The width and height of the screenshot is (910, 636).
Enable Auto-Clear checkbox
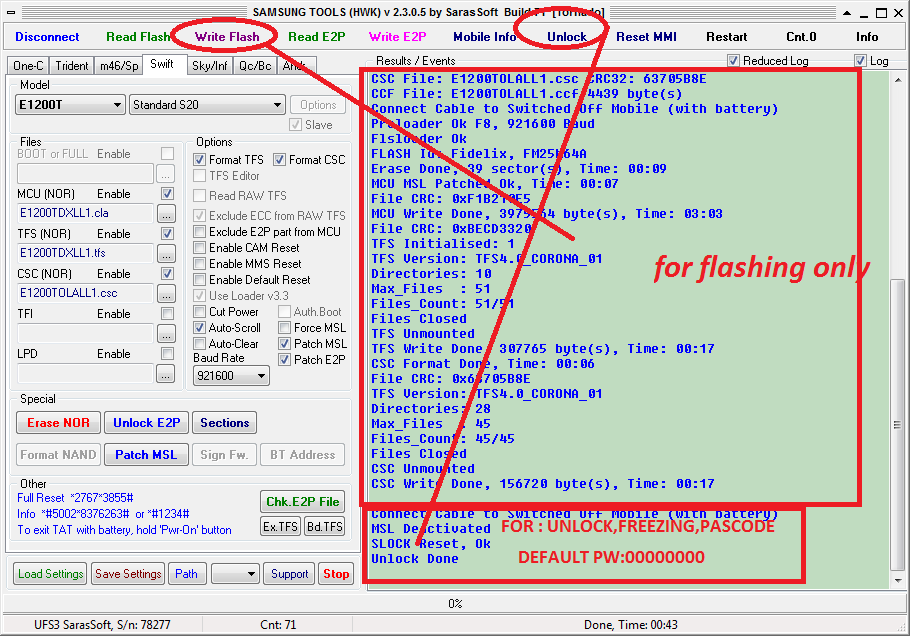click(200, 344)
